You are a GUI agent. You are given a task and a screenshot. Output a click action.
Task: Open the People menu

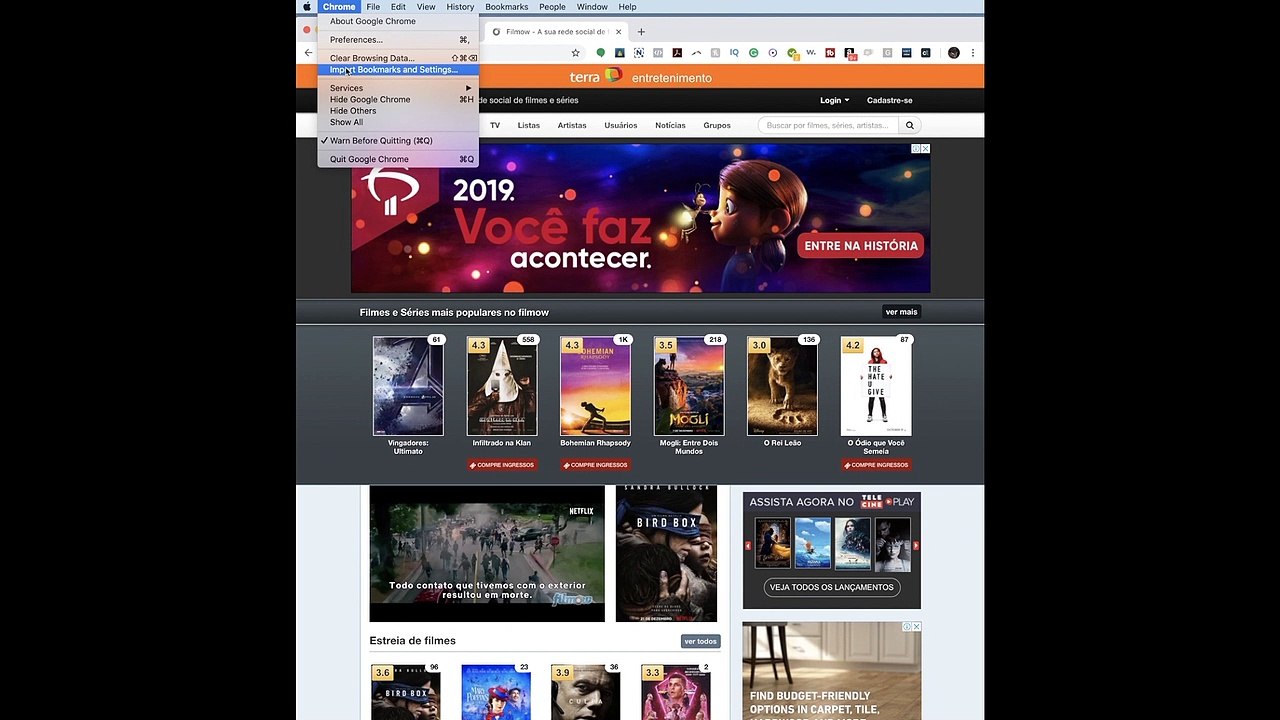552,7
